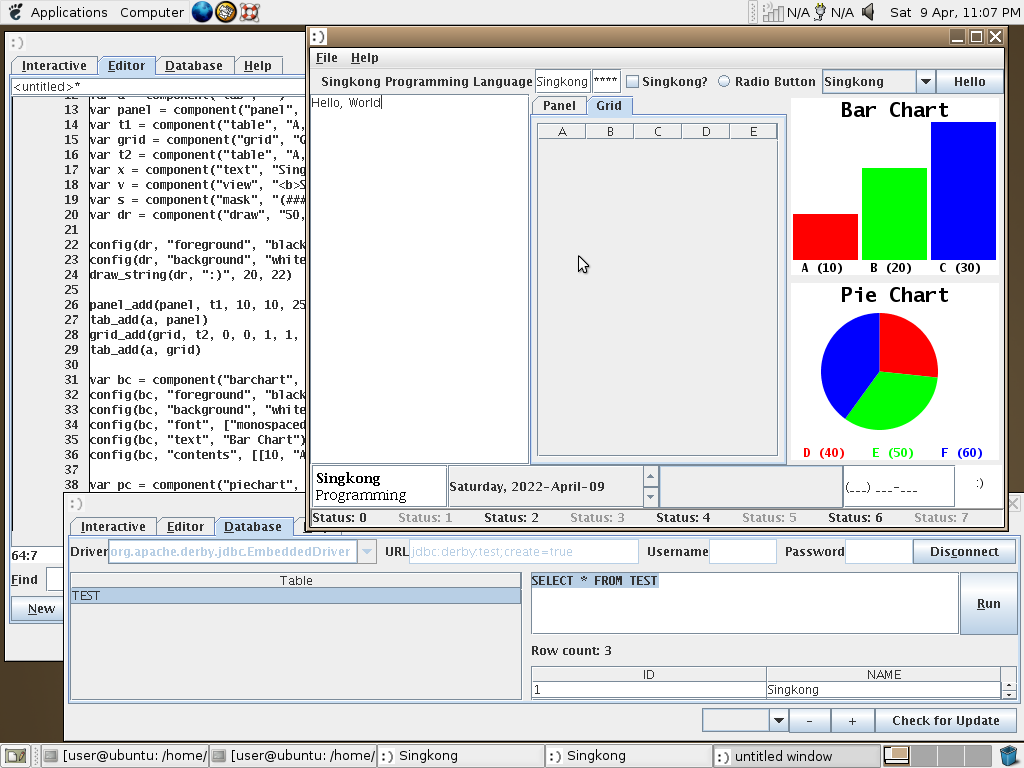
Task: Increment the date spinner up arrow
Action: click(x=650, y=478)
